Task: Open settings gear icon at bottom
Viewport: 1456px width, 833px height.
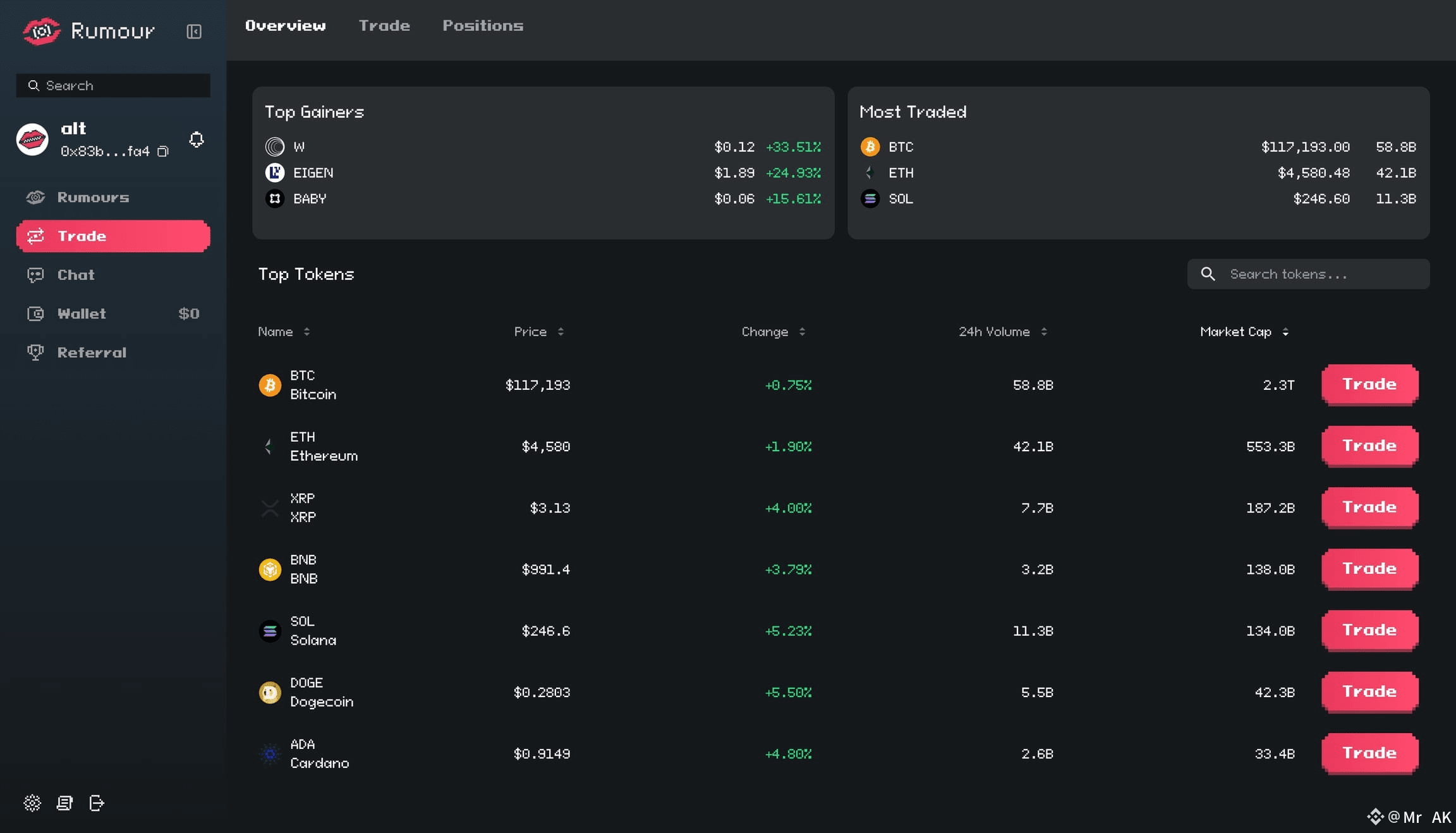Action: point(32,803)
